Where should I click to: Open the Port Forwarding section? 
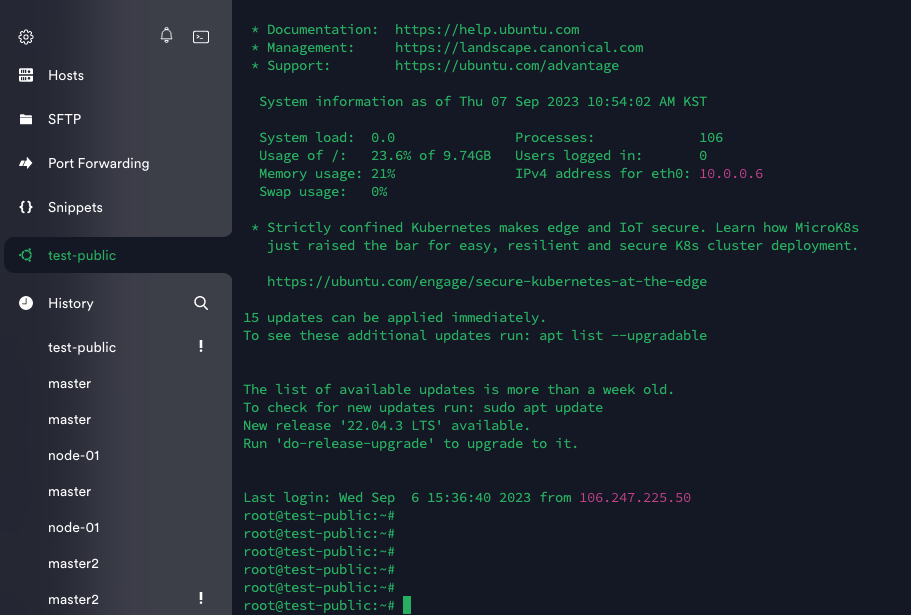[99, 164]
